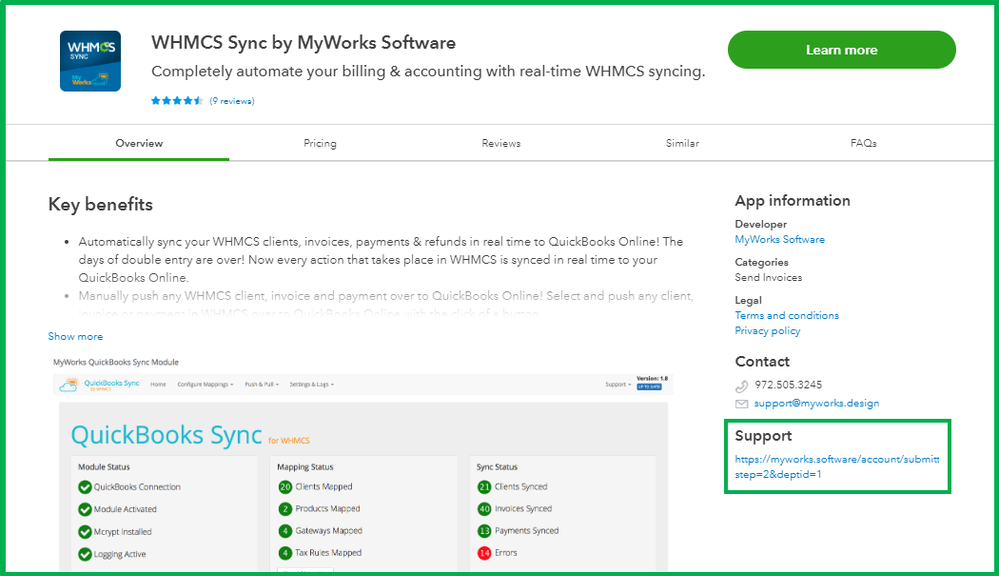Click the Up To Date version badge
This screenshot has height=576, width=999.
(649, 387)
